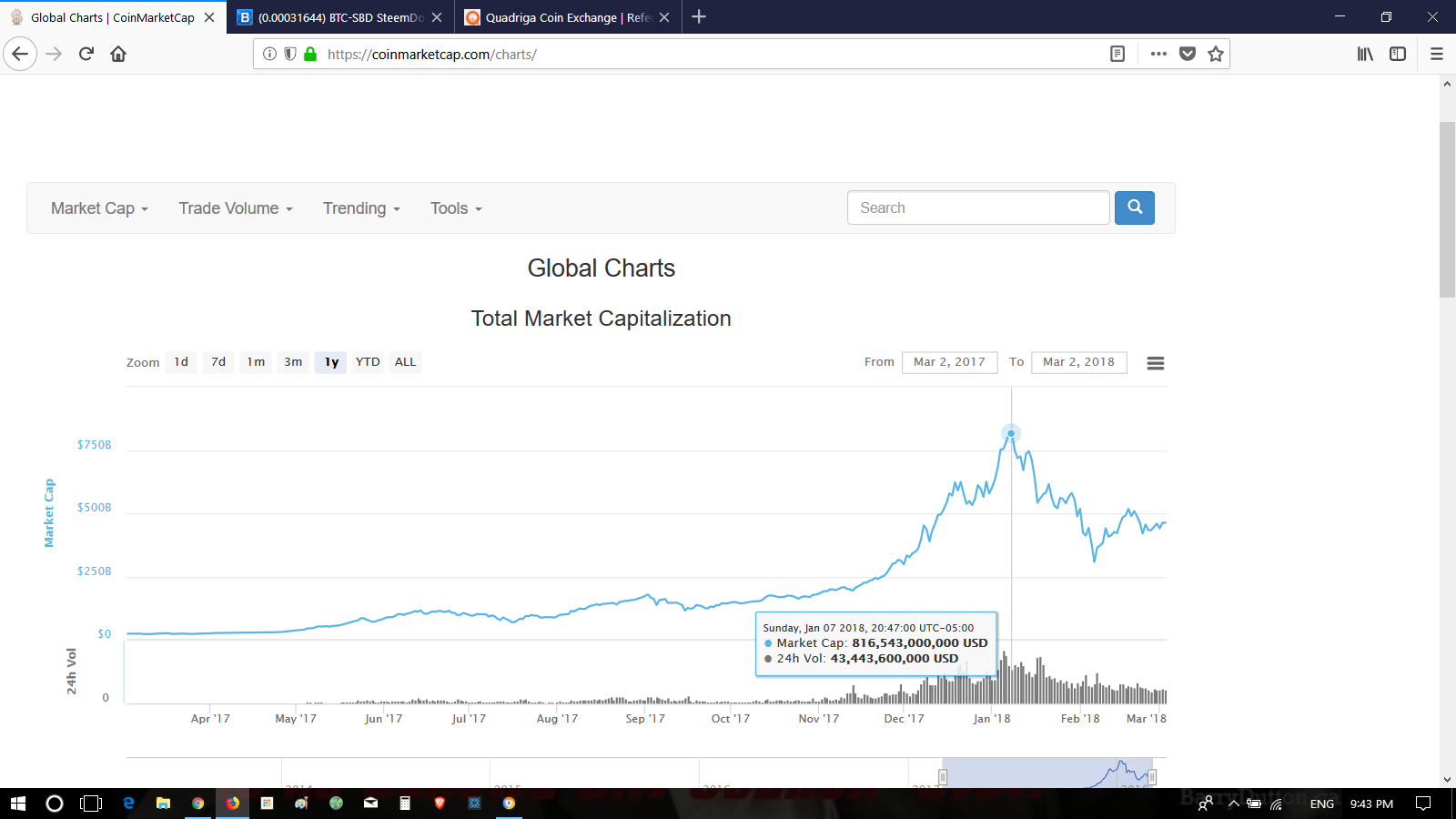Image resolution: width=1456 pixels, height=819 pixels.
Task: Reload the page with refresh icon
Action: (x=86, y=54)
